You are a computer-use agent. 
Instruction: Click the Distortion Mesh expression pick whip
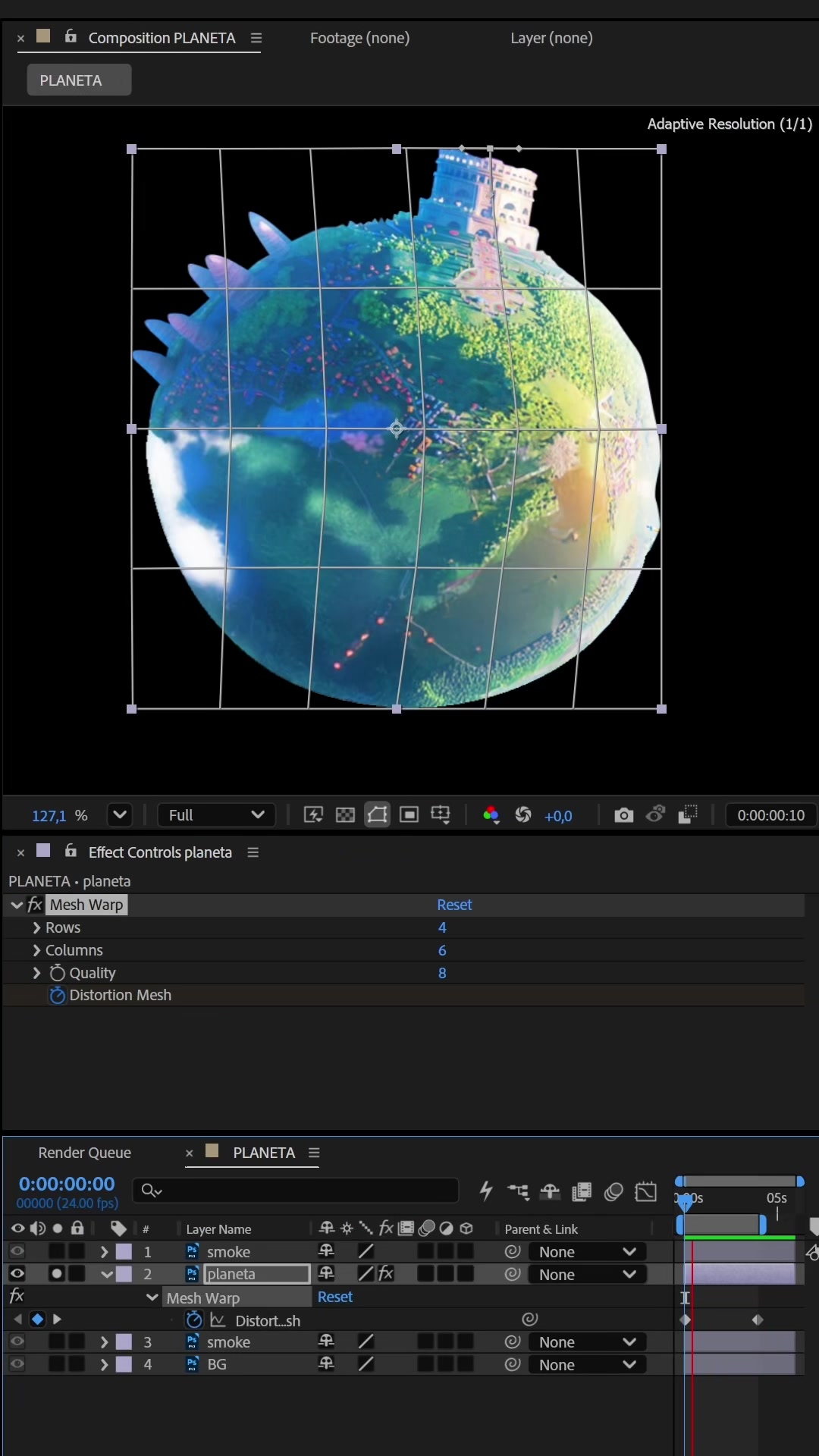click(x=530, y=1319)
